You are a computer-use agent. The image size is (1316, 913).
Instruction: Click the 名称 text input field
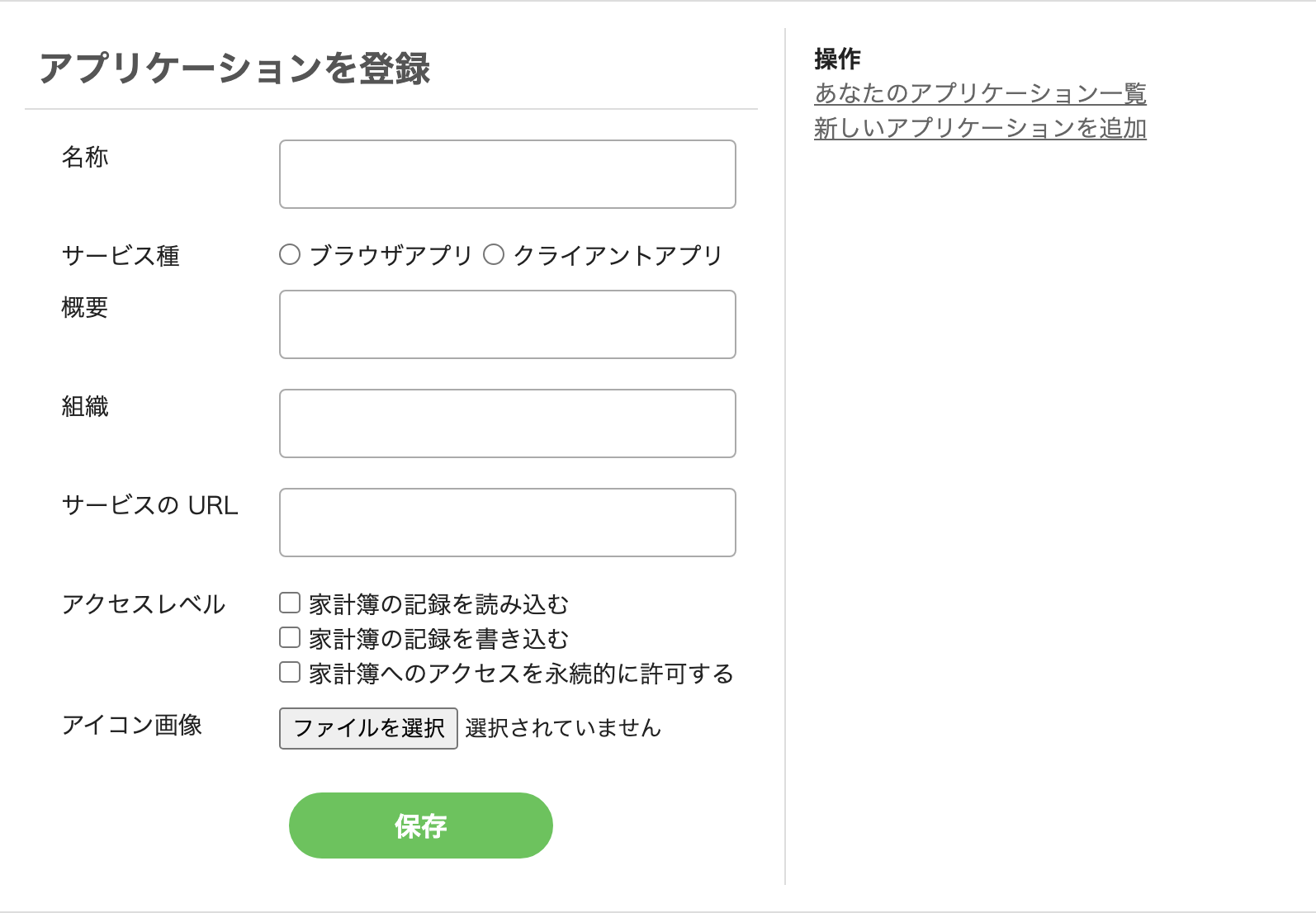pos(507,174)
